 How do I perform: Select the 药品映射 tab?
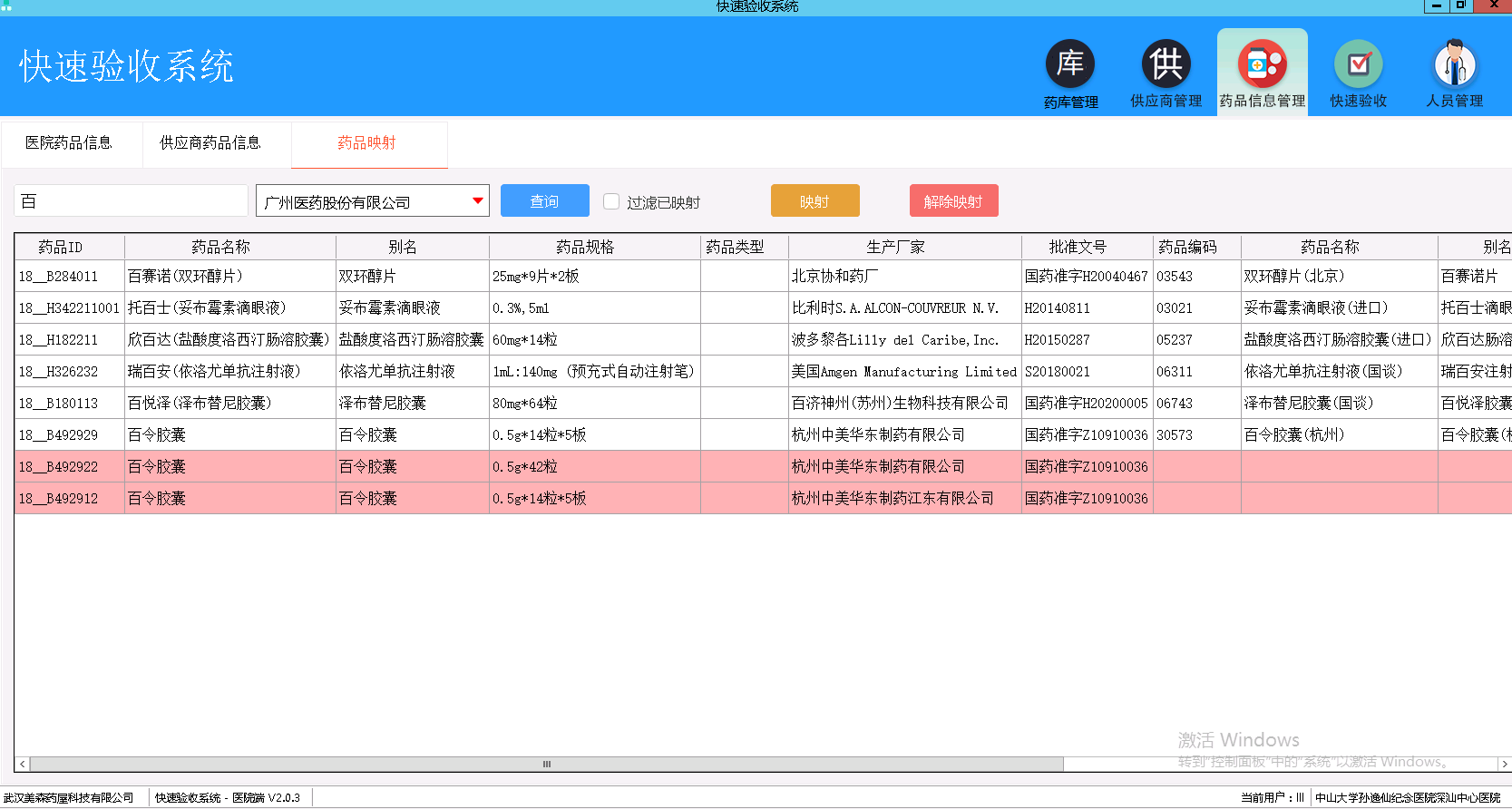coord(367,143)
